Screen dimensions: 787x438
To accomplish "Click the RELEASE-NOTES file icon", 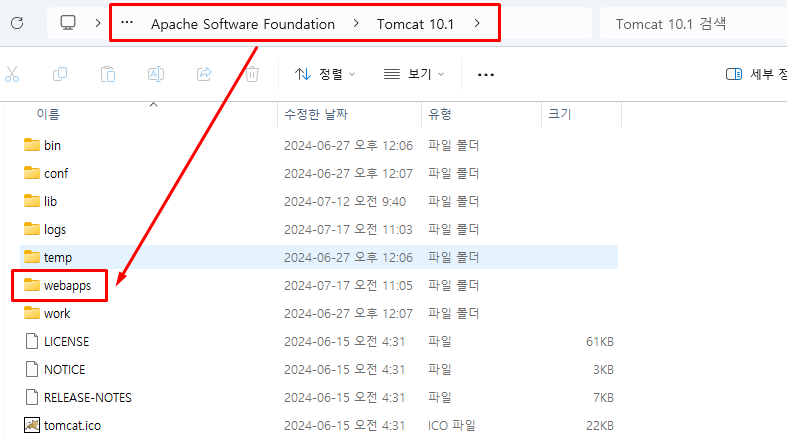I will [x=32, y=397].
